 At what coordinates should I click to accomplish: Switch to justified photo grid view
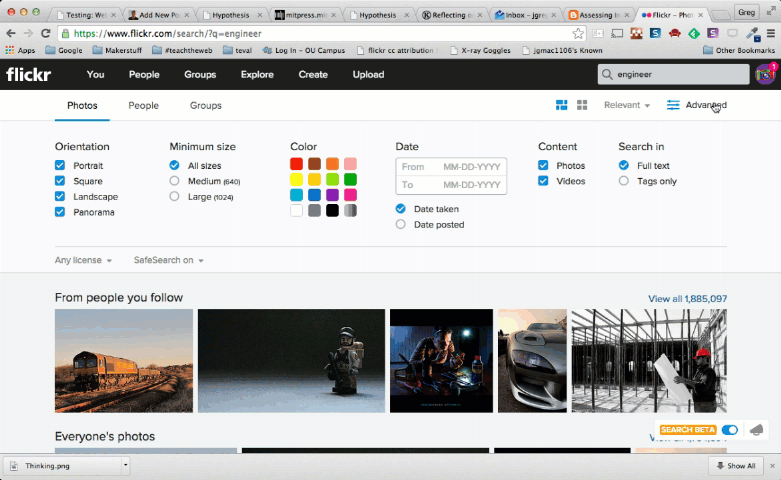(x=561, y=105)
